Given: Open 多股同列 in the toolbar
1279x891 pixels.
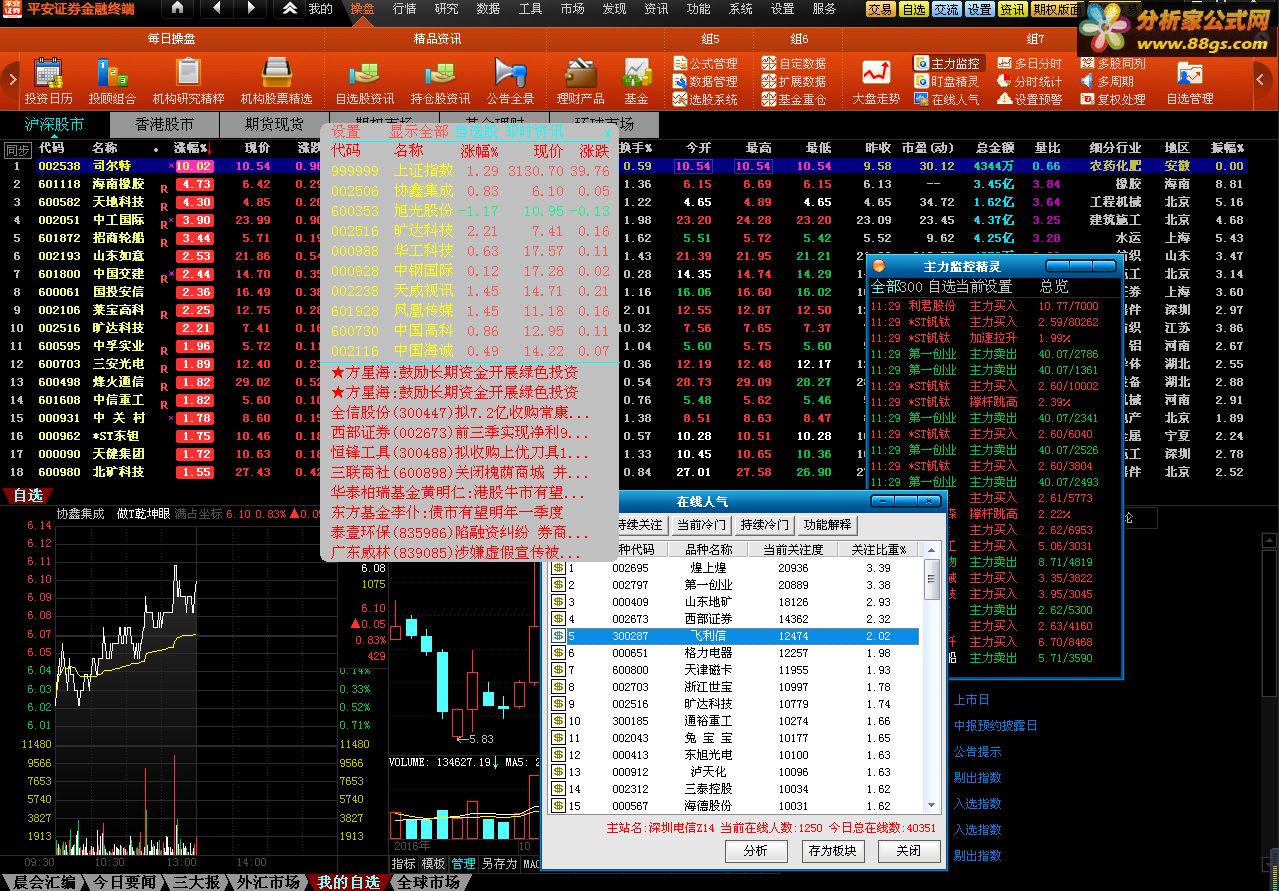Looking at the screenshot, I should click(1113, 64).
